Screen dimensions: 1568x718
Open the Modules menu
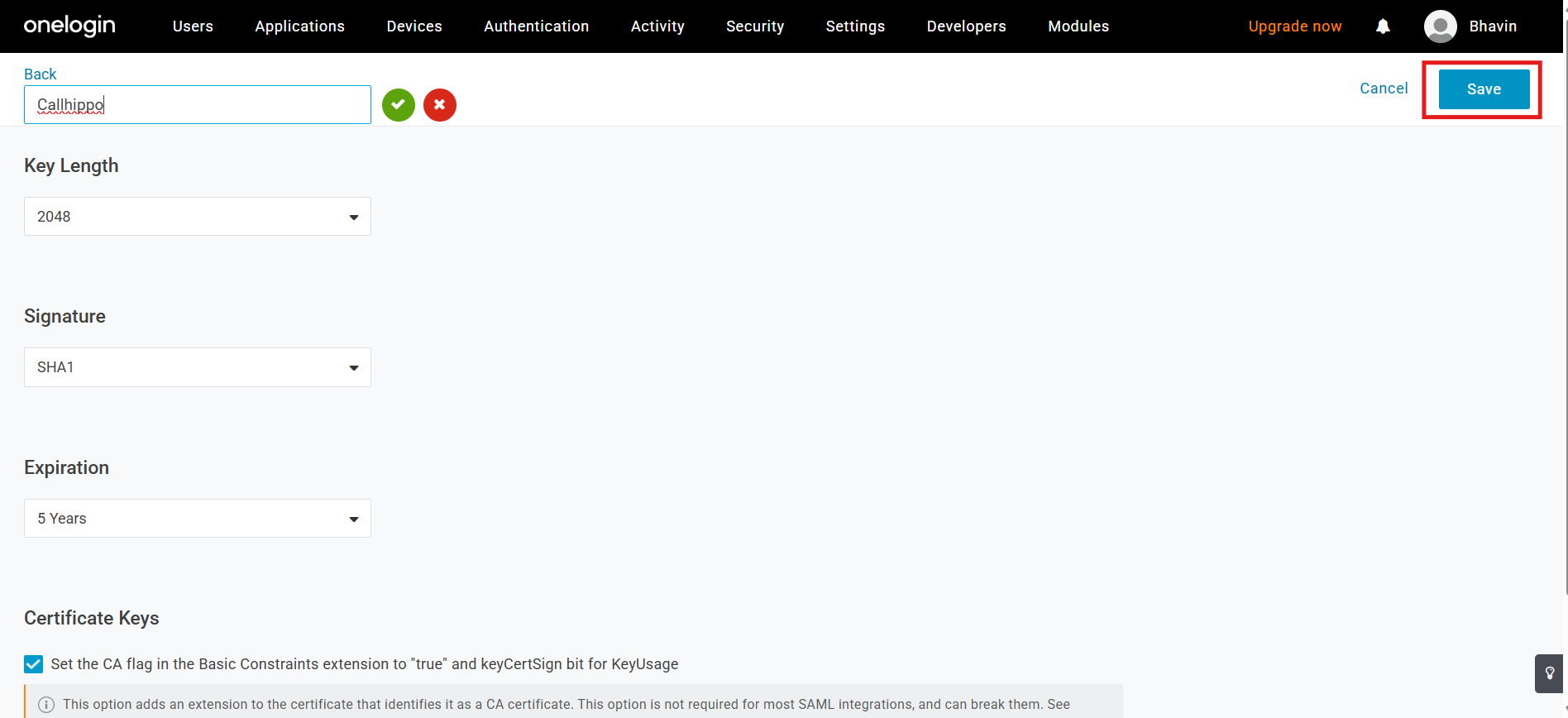1078,26
